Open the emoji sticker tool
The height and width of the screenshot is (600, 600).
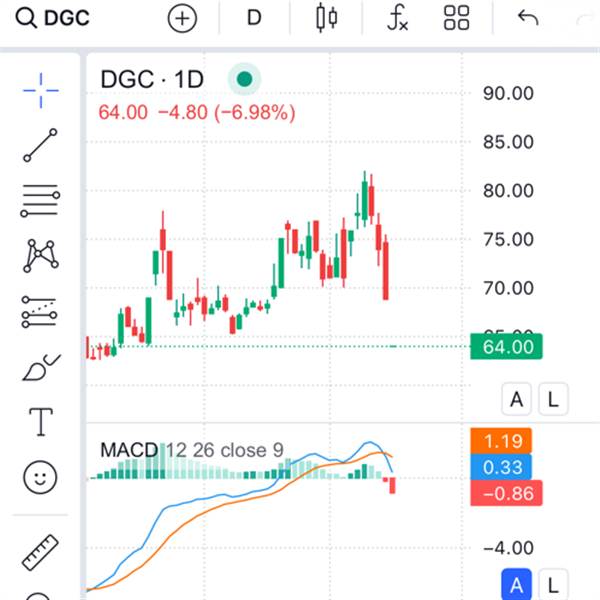40,477
